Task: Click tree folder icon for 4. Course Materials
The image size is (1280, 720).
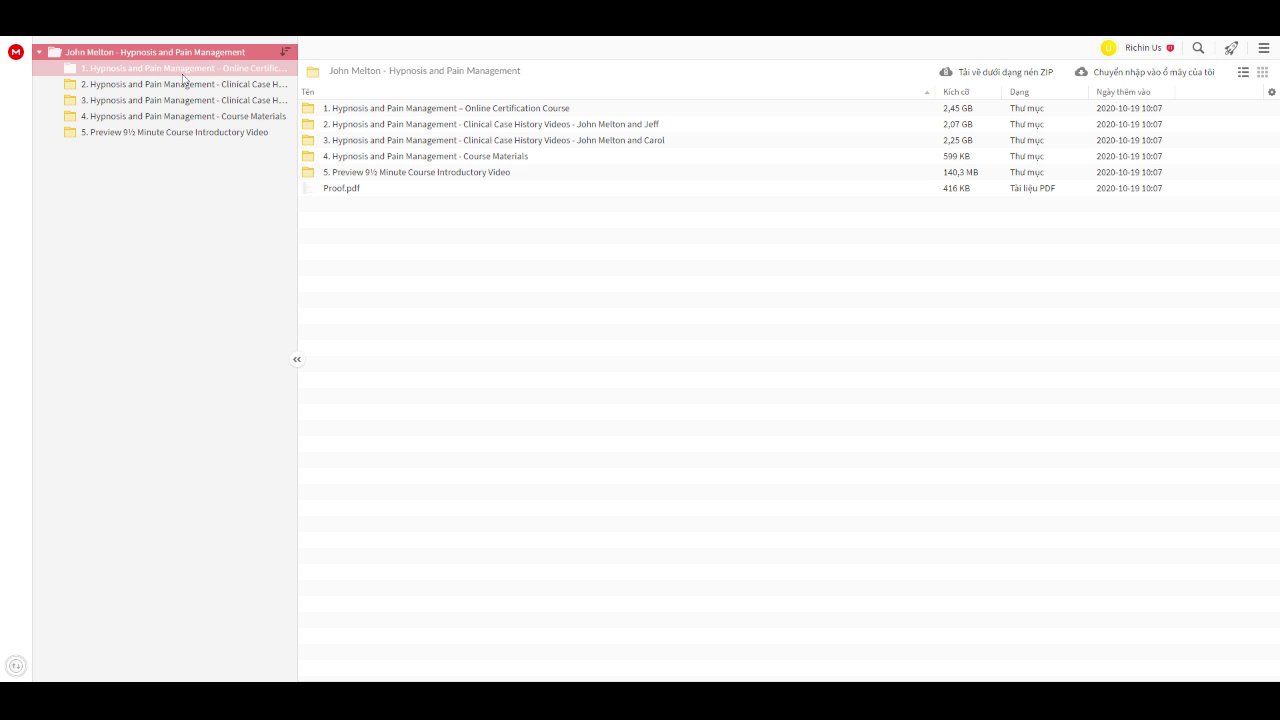Action: pyautogui.click(x=70, y=116)
